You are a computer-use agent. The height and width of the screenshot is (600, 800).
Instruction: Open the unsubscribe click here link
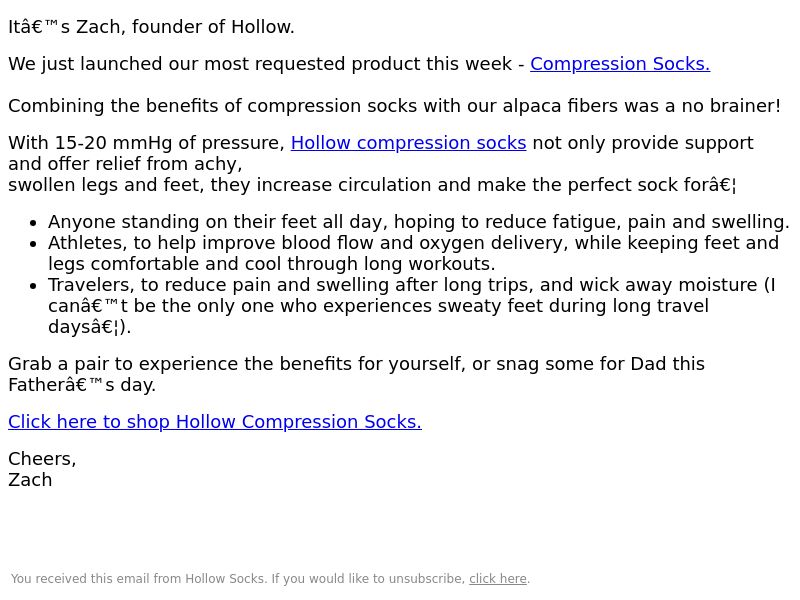click(497, 579)
